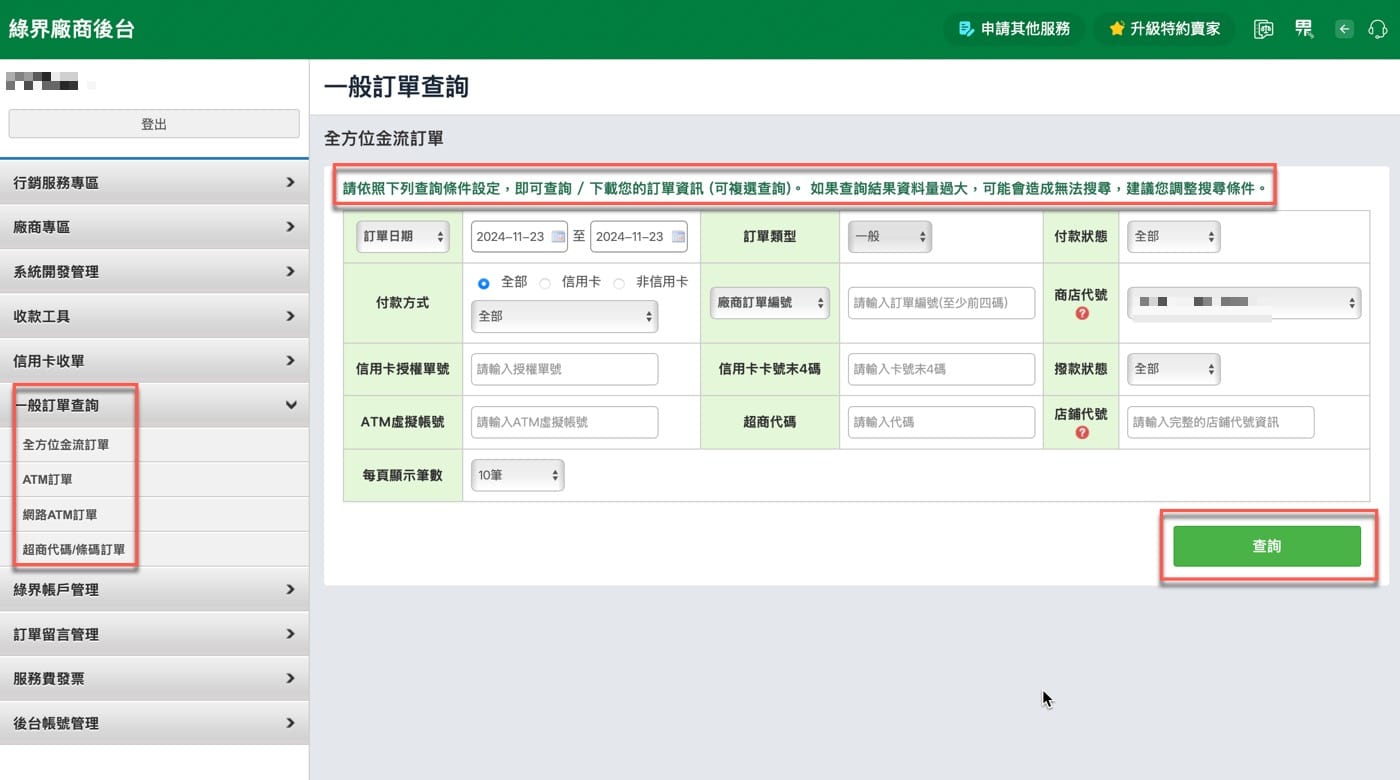Expand the 服務費發票 menu
The width and height of the screenshot is (1400, 780).
tap(154, 678)
